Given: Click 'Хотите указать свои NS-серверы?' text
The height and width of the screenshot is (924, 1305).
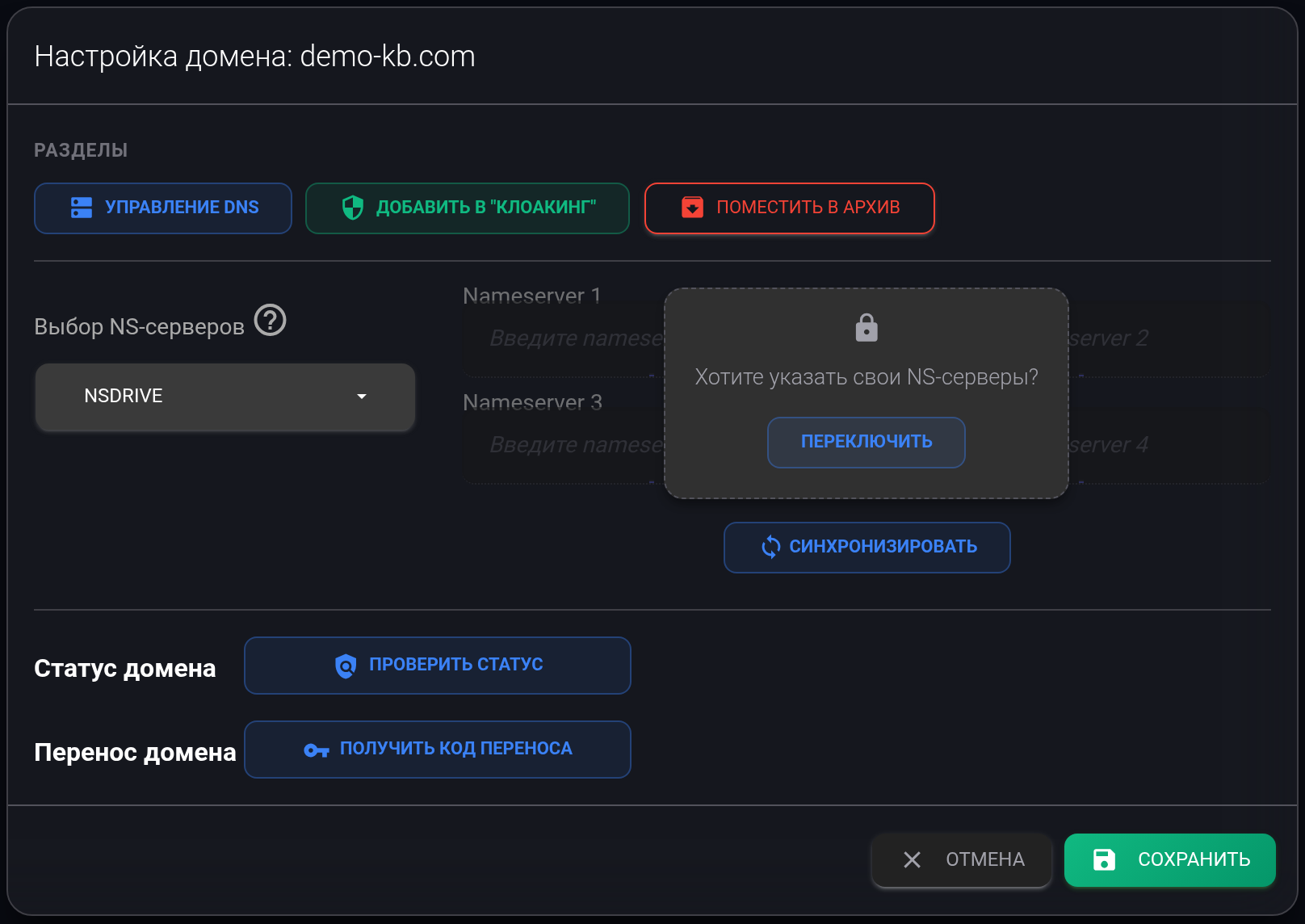Looking at the screenshot, I should pyautogui.click(x=867, y=377).
